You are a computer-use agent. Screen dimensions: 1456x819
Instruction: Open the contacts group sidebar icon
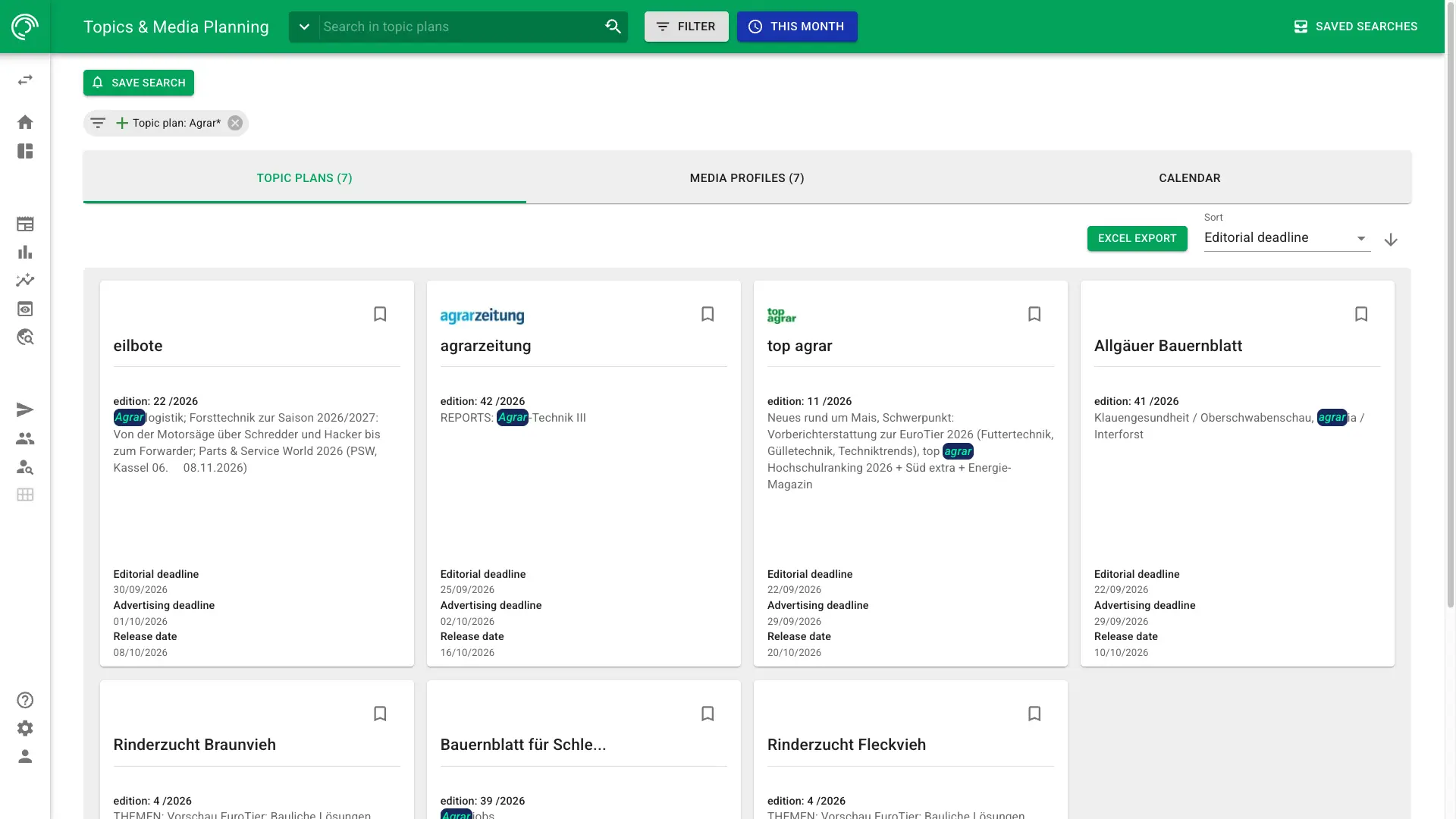25,438
